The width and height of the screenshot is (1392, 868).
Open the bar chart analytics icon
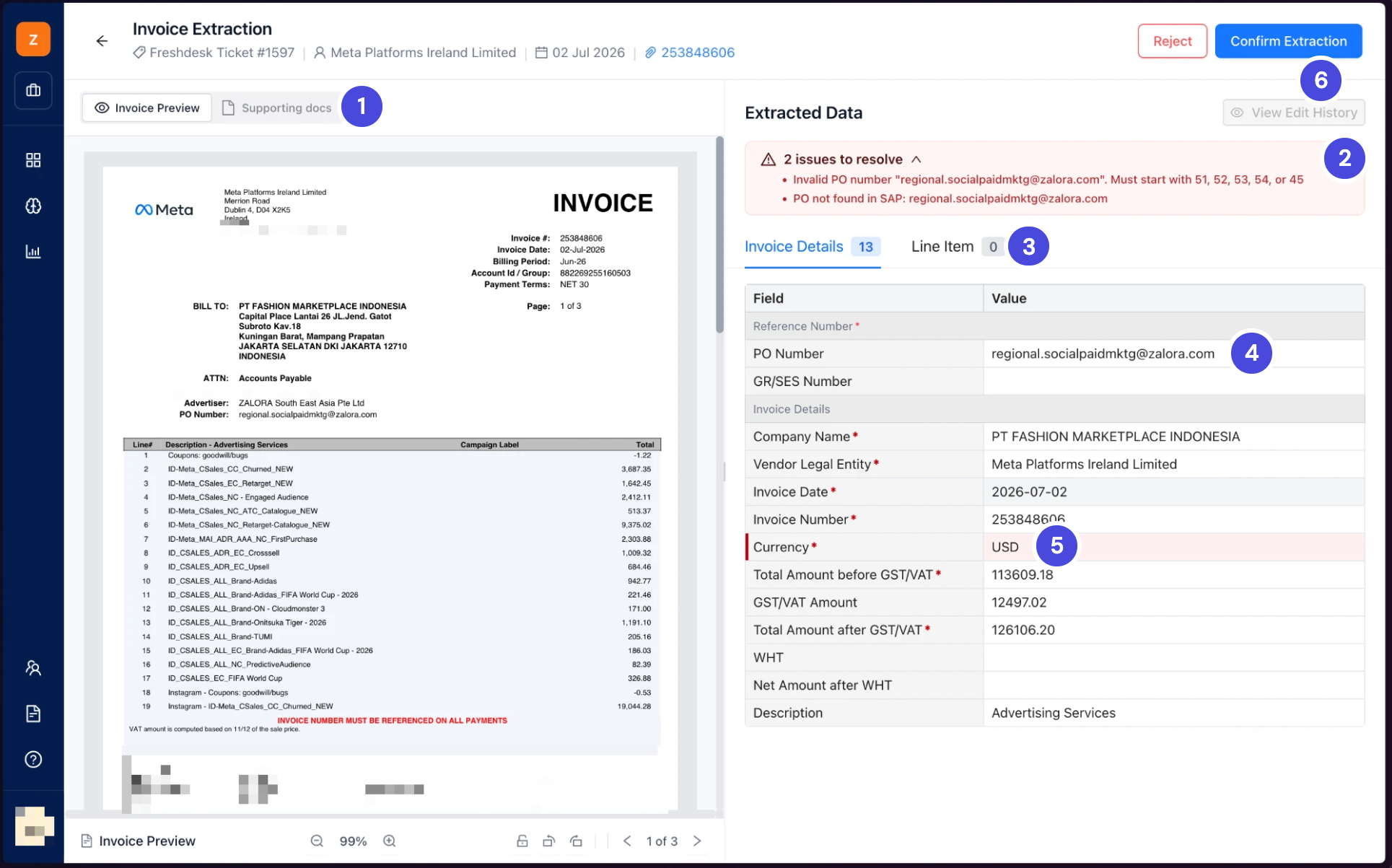tap(33, 252)
